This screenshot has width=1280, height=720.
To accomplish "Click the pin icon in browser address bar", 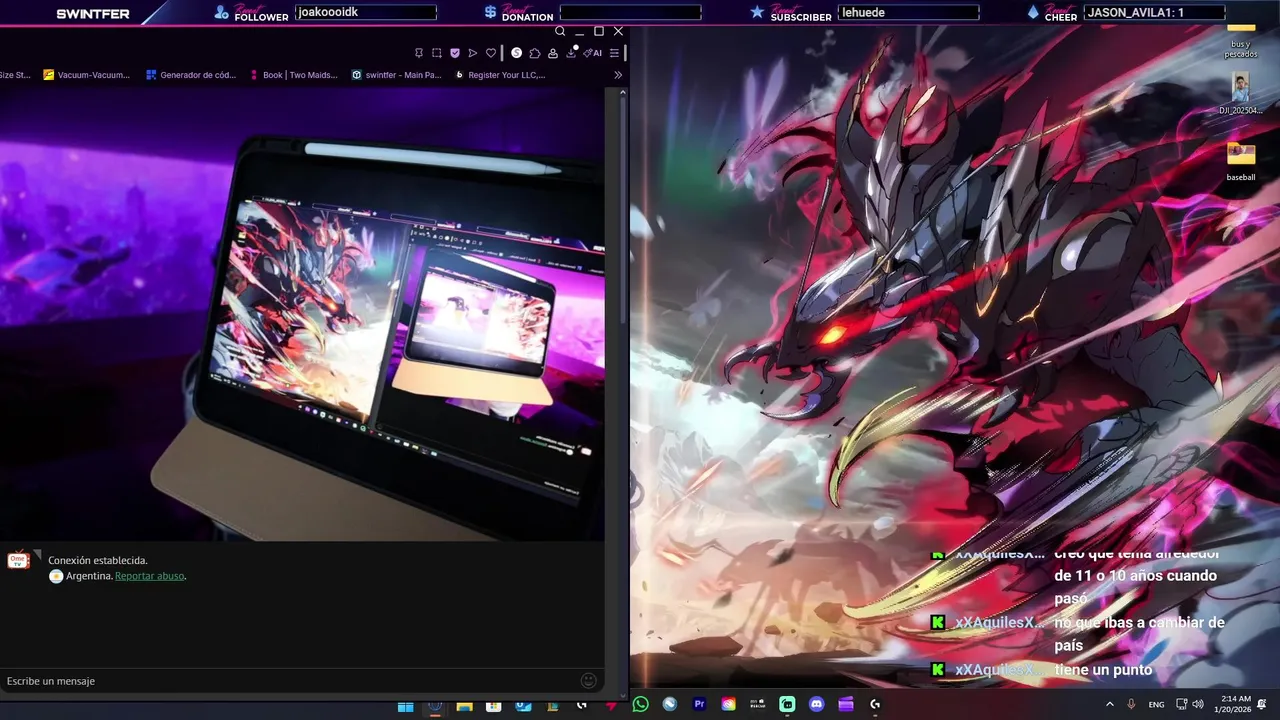I will tap(419, 53).
